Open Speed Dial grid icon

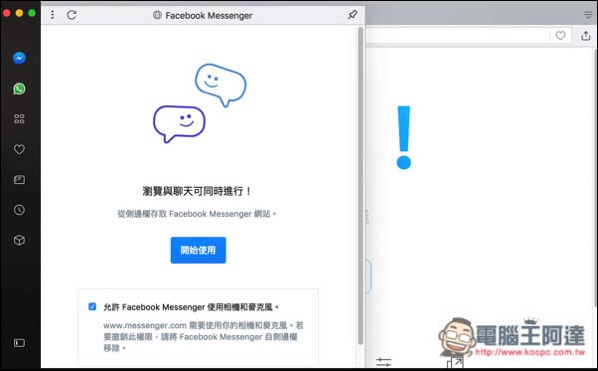[x=19, y=119]
